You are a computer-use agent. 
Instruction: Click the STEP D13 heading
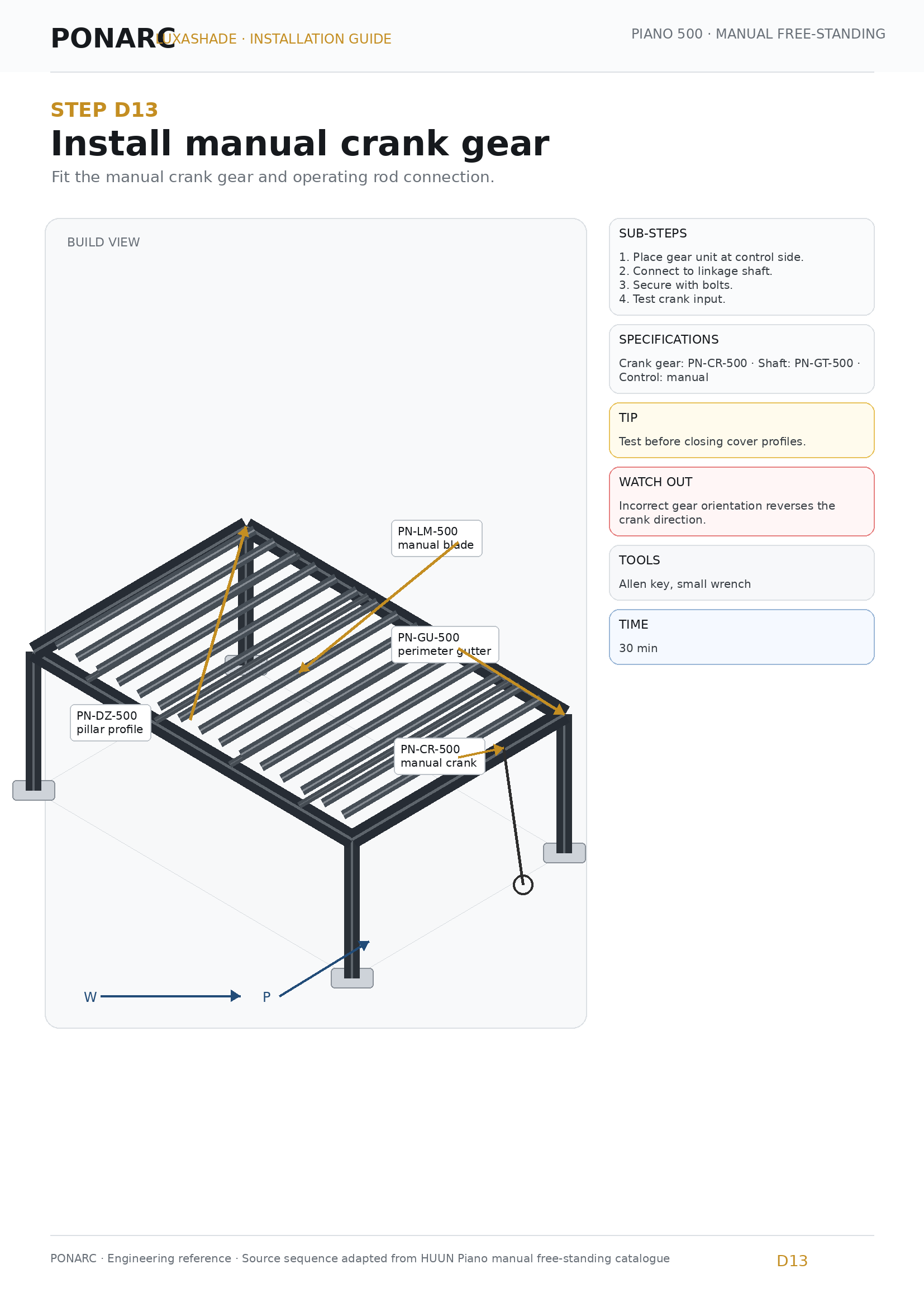point(104,110)
